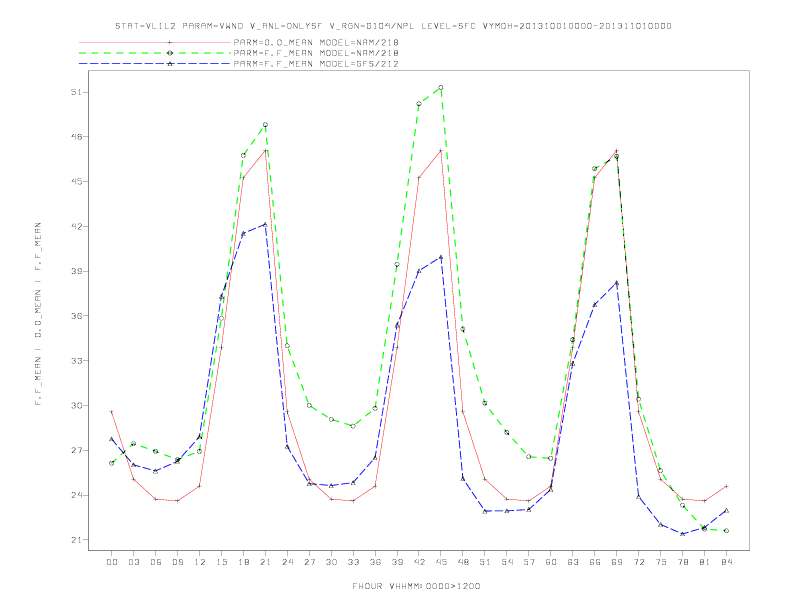Click y-axis tick label 45
792x612 pixels.
coord(77,182)
